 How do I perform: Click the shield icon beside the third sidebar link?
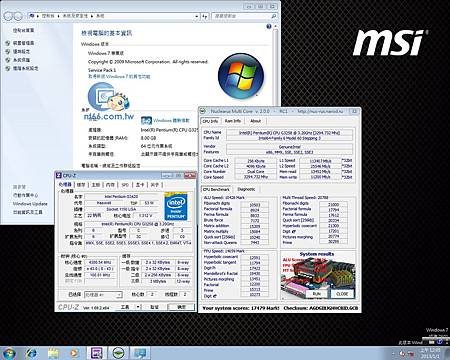tap(8, 60)
